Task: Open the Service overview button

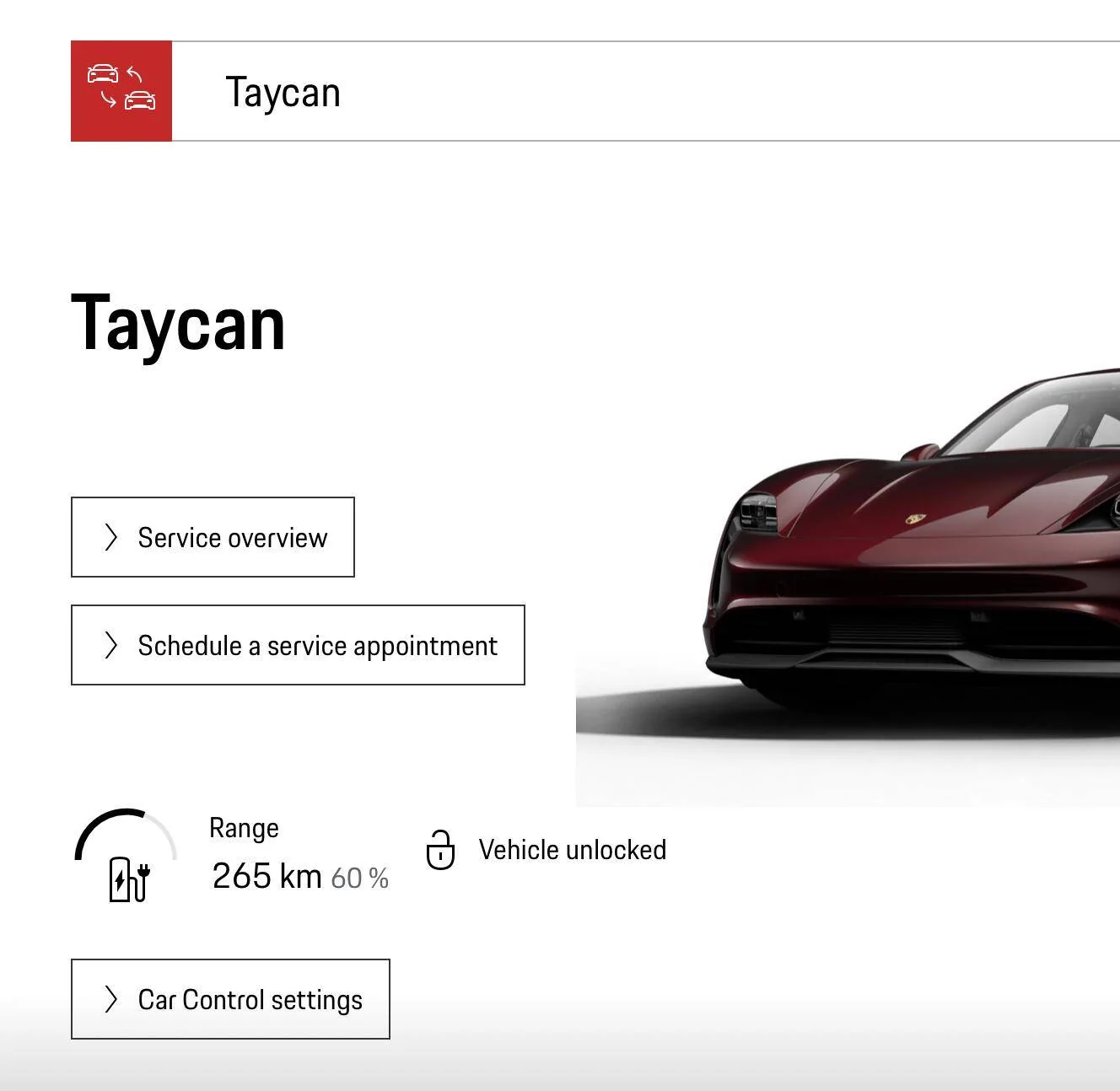Action: point(213,537)
